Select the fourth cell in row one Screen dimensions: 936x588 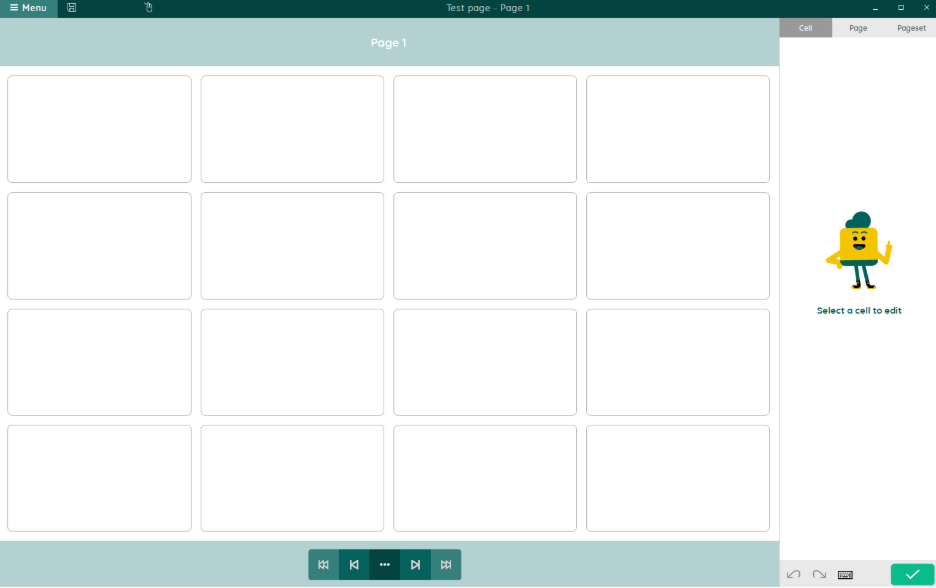point(678,129)
